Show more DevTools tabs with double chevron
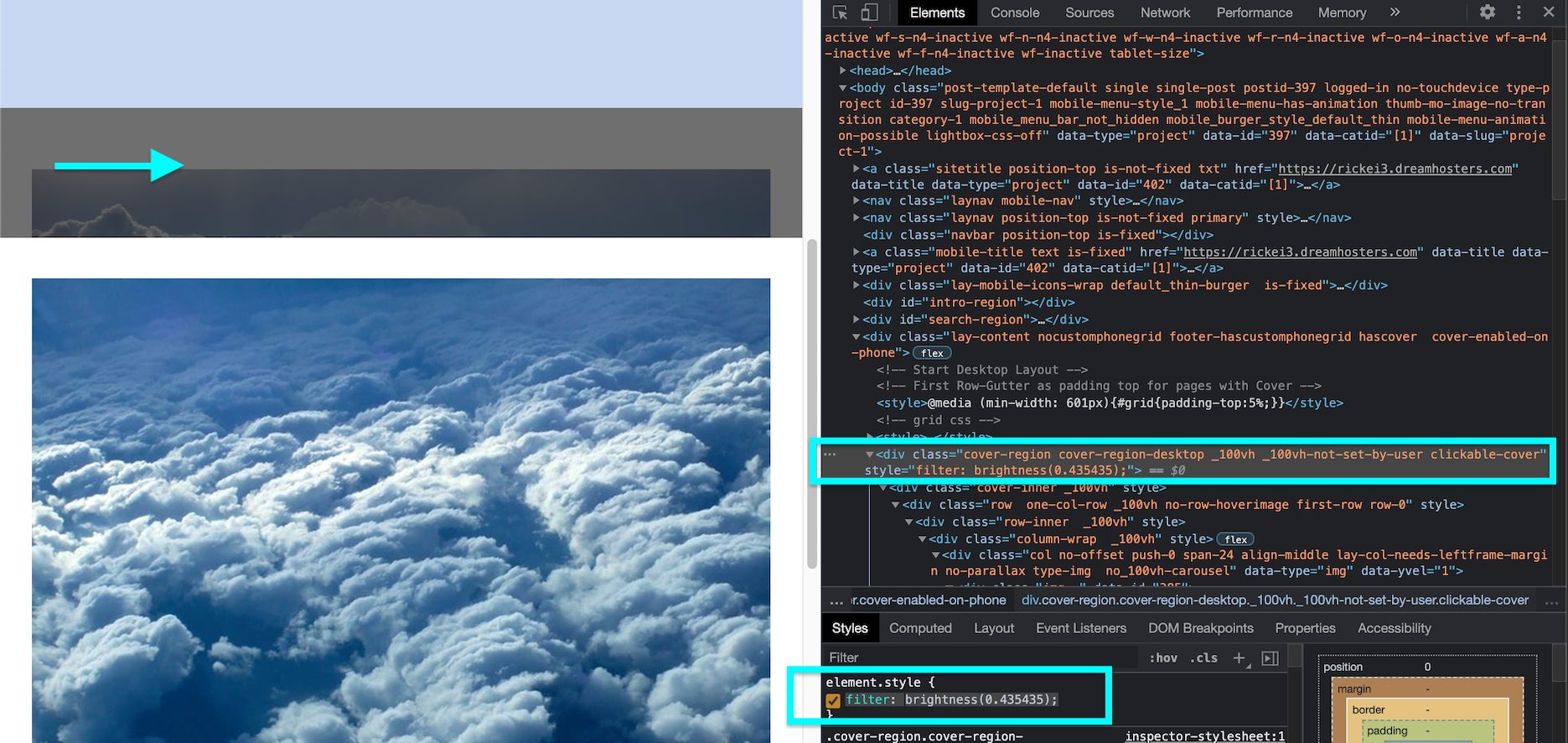 (1395, 13)
